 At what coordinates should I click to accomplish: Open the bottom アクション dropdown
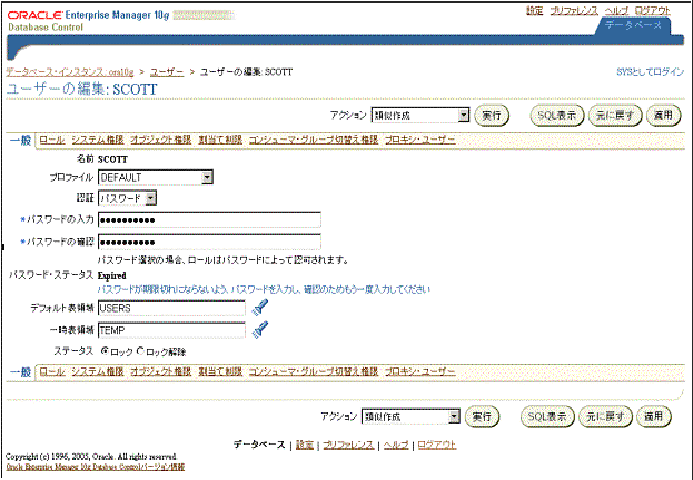(411, 416)
